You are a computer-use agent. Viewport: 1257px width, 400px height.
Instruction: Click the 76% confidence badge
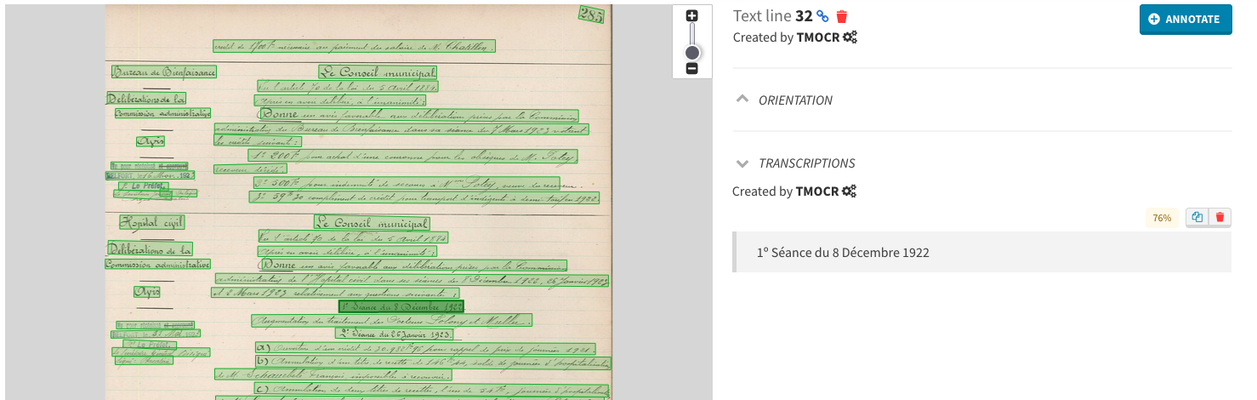1161,218
